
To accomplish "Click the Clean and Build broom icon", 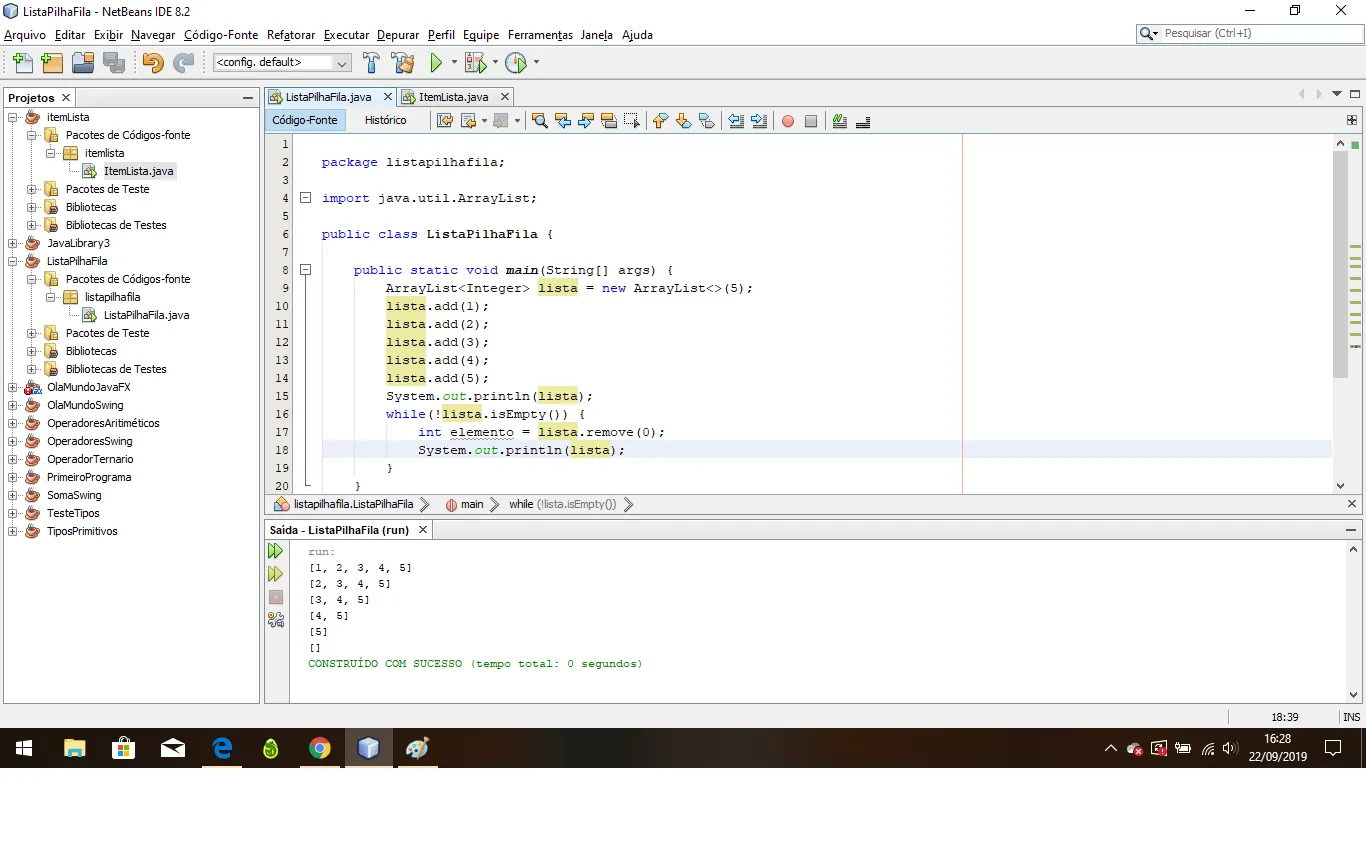I will click(x=403, y=63).
